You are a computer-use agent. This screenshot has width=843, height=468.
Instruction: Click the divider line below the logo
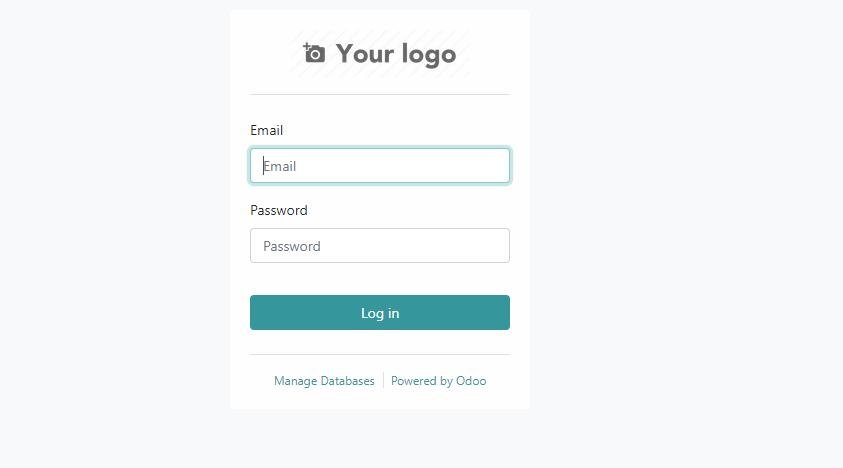coord(380,95)
